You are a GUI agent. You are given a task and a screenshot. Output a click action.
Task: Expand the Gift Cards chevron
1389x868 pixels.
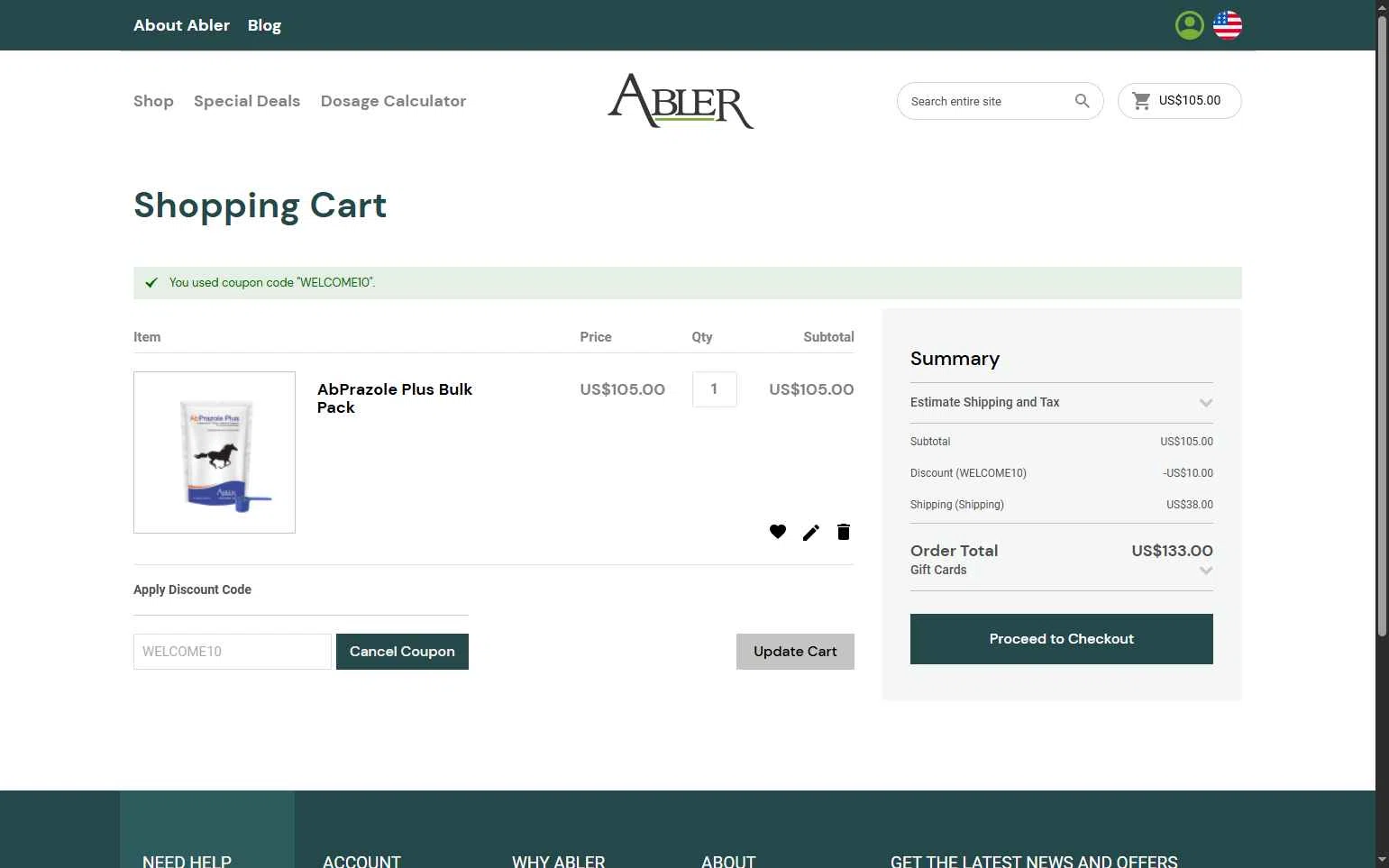point(1206,571)
